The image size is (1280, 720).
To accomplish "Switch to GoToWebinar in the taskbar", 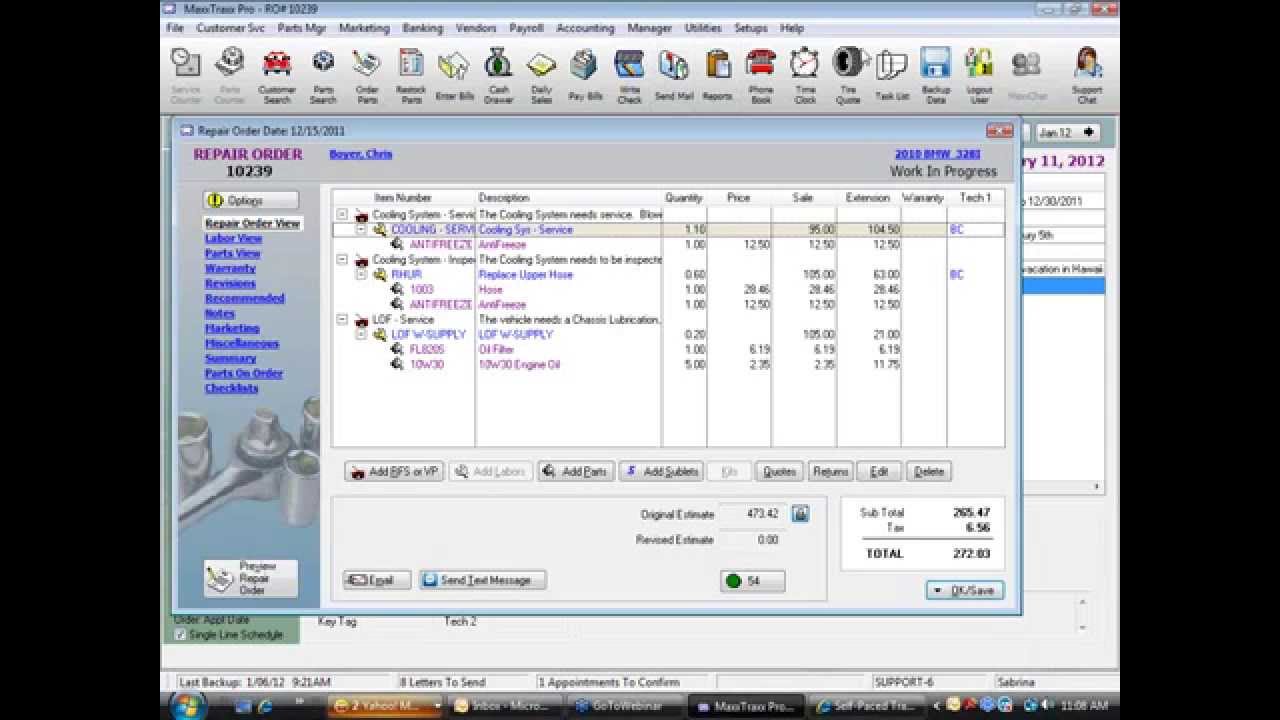I will point(626,706).
